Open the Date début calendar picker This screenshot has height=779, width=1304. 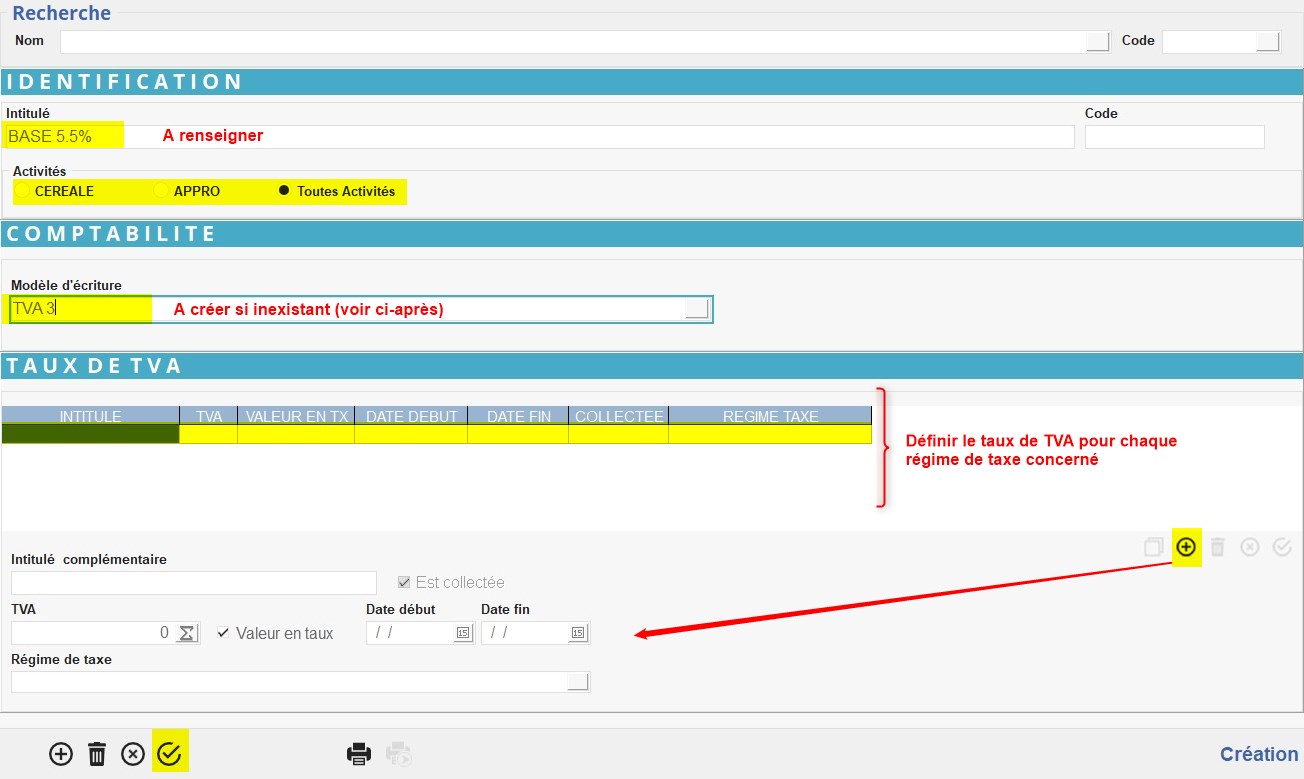pyautogui.click(x=462, y=633)
